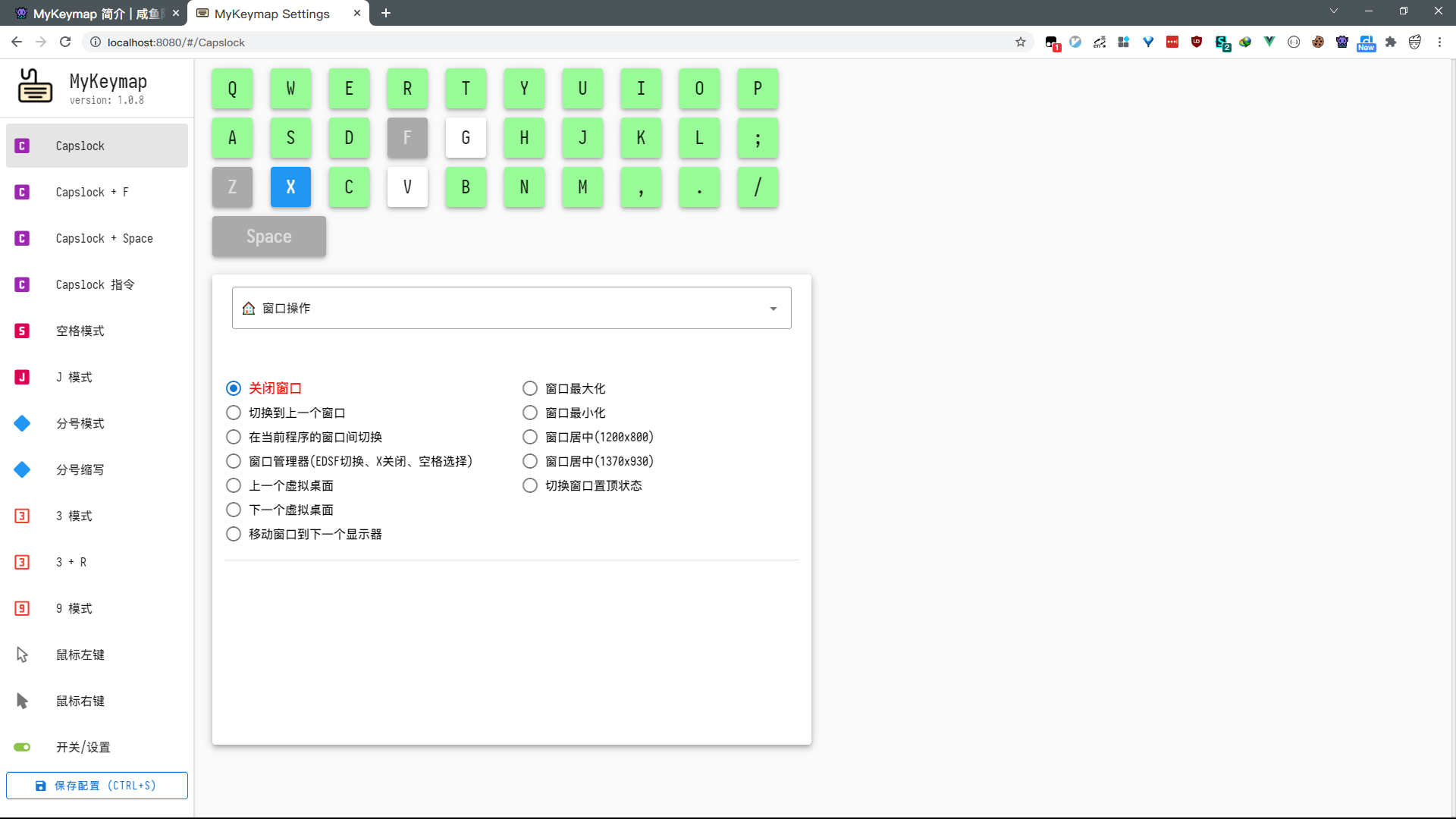Open the Capslock + F sidebar item
Screen dimensions: 1456x819
point(92,192)
